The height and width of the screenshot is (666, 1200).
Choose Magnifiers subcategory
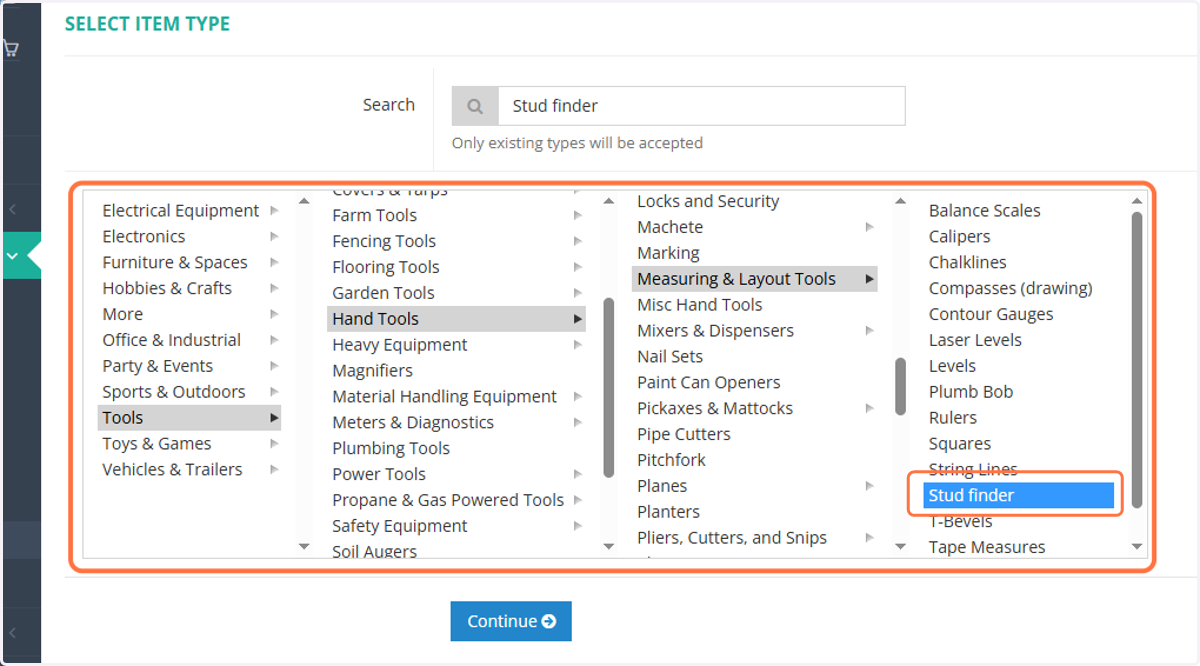(373, 371)
